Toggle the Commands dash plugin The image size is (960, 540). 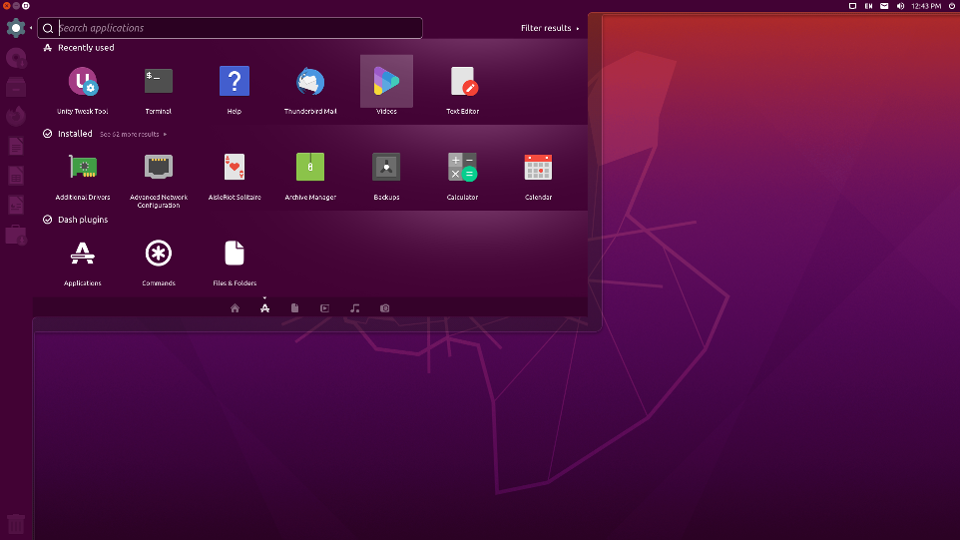point(159,262)
